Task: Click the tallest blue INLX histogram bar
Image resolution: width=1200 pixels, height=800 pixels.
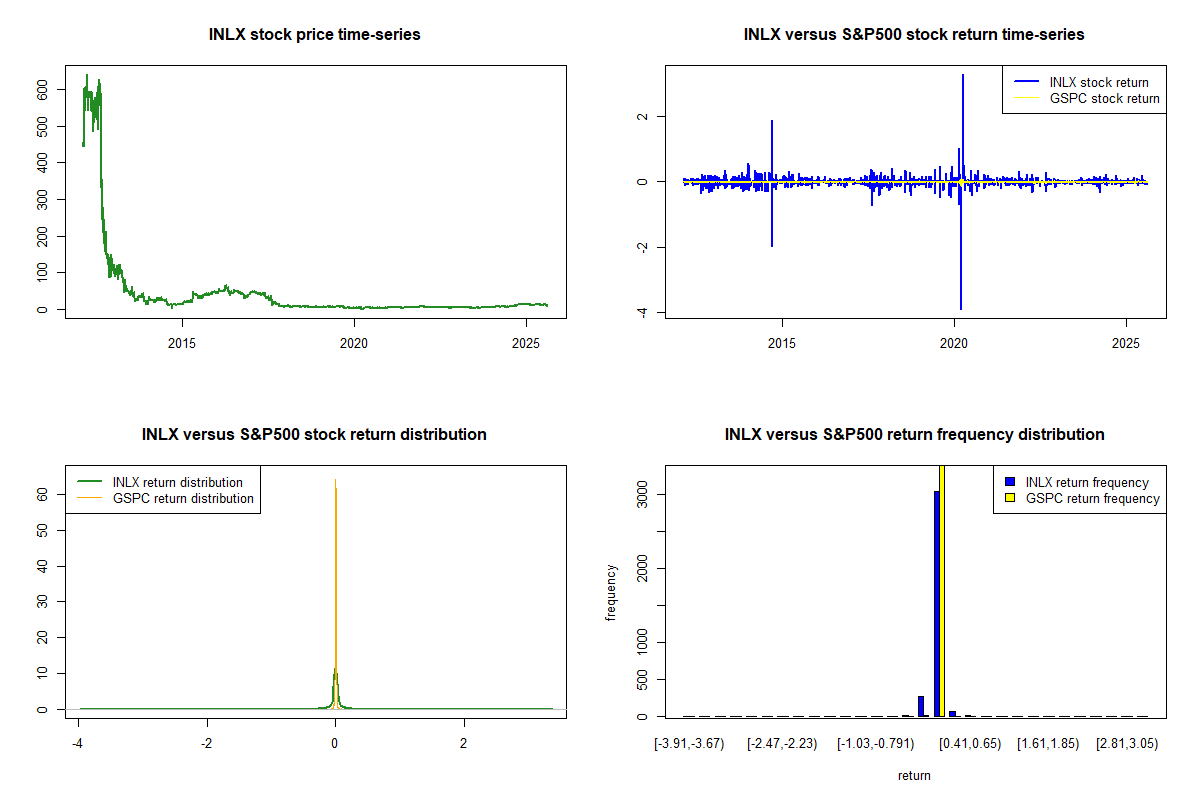Action: pos(937,603)
